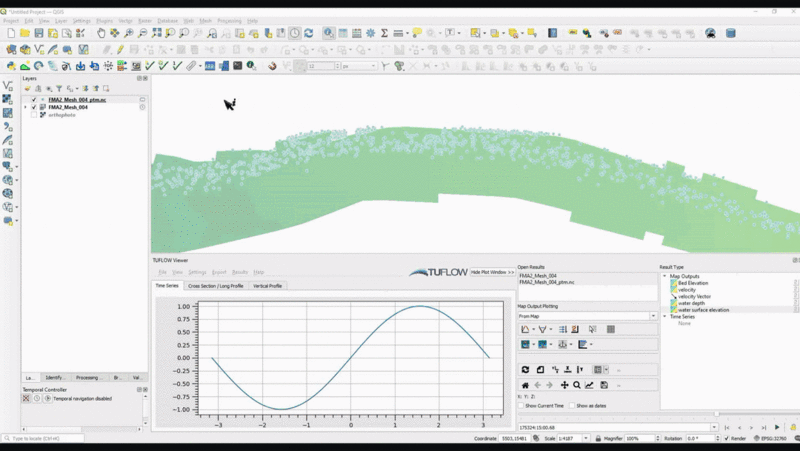
Task: Click the CRS icon for EPSG:32760
Action: click(757, 438)
